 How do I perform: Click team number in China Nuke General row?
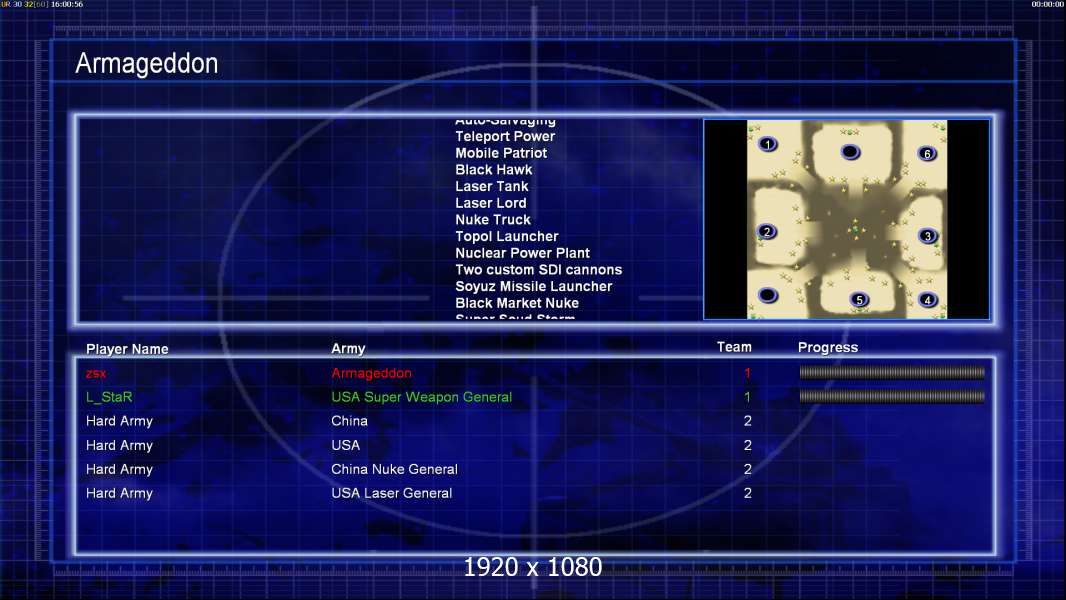[x=747, y=470]
